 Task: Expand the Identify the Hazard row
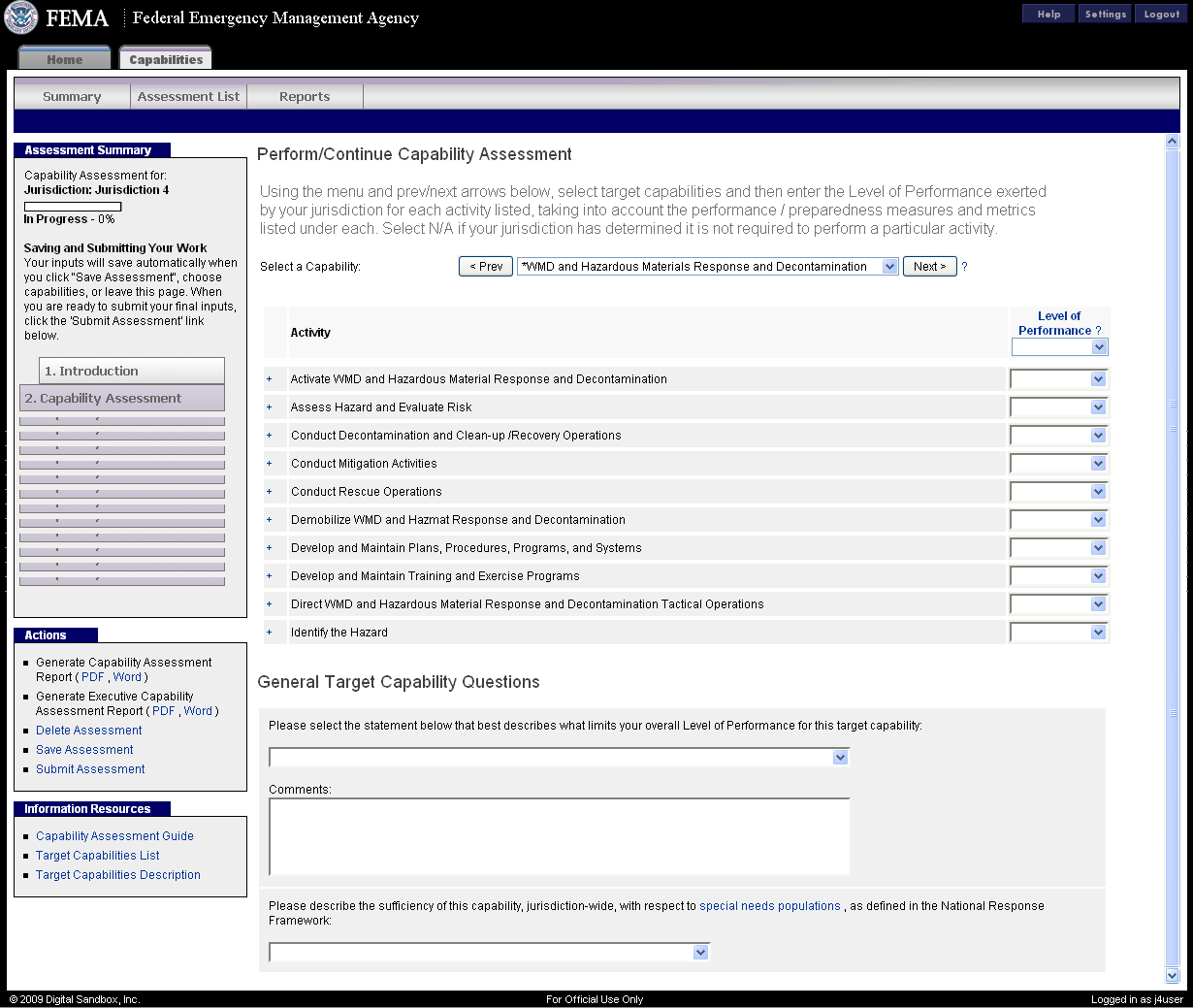[270, 633]
